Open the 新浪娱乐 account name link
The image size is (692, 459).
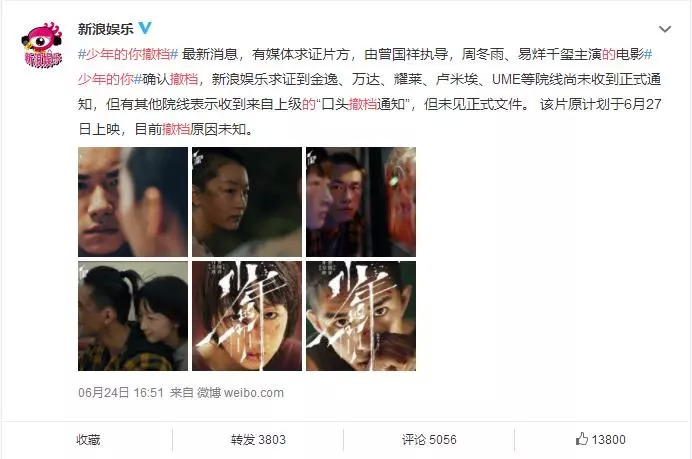tap(105, 29)
